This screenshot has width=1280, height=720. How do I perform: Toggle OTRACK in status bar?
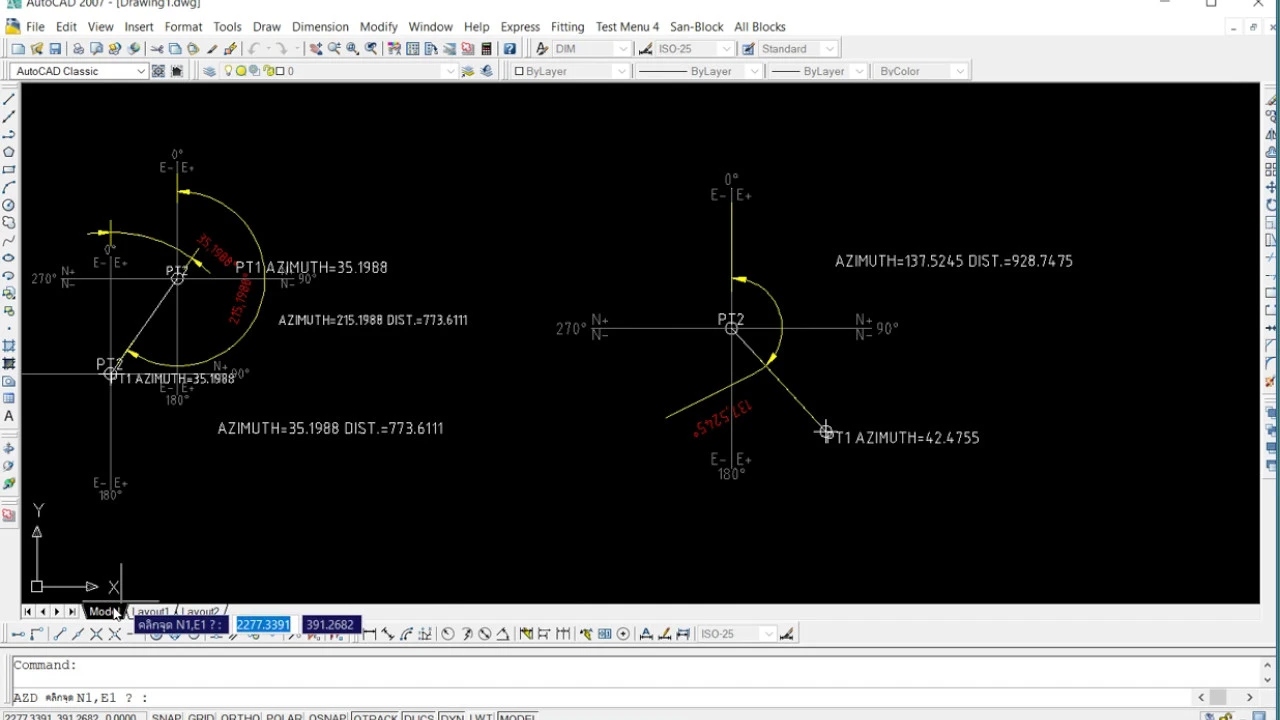pos(375,717)
